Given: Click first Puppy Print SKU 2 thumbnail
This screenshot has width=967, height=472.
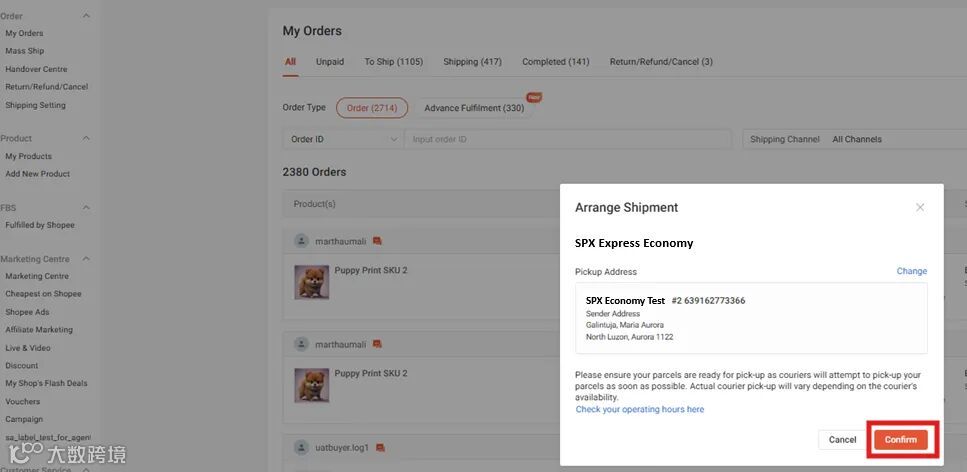Looking at the screenshot, I should [311, 282].
